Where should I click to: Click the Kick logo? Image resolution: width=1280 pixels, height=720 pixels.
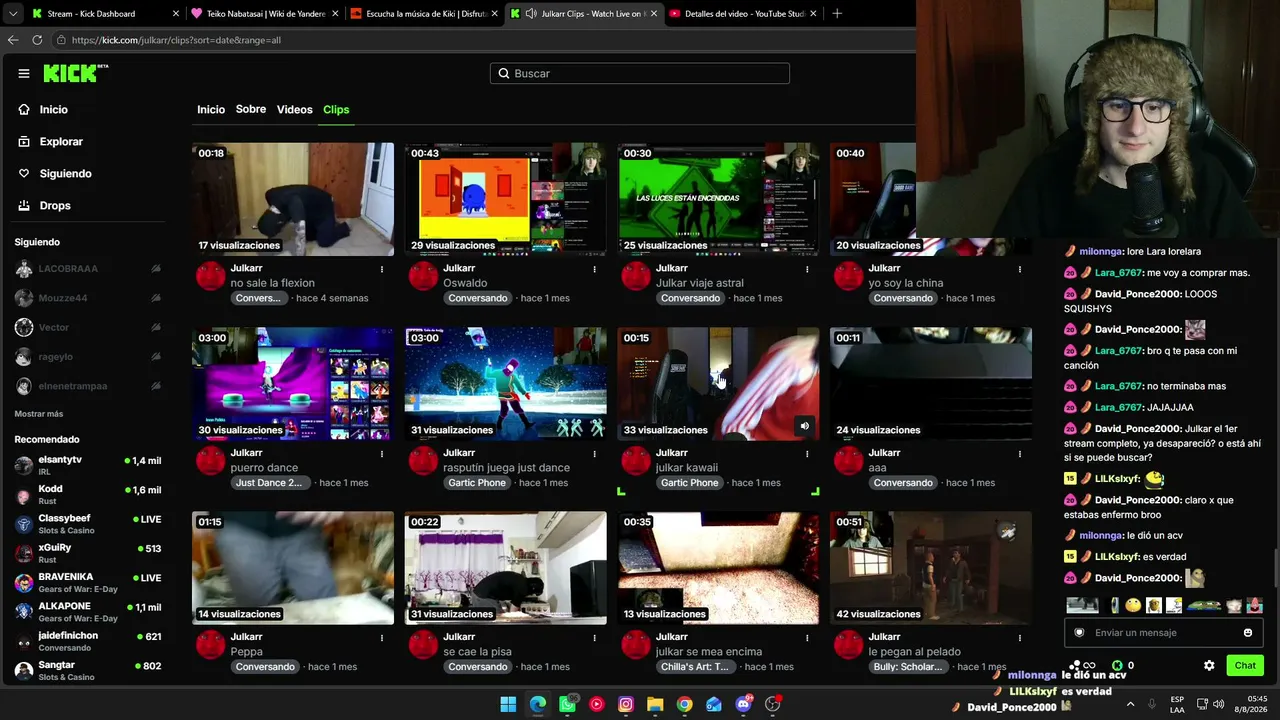pyautogui.click(x=76, y=73)
